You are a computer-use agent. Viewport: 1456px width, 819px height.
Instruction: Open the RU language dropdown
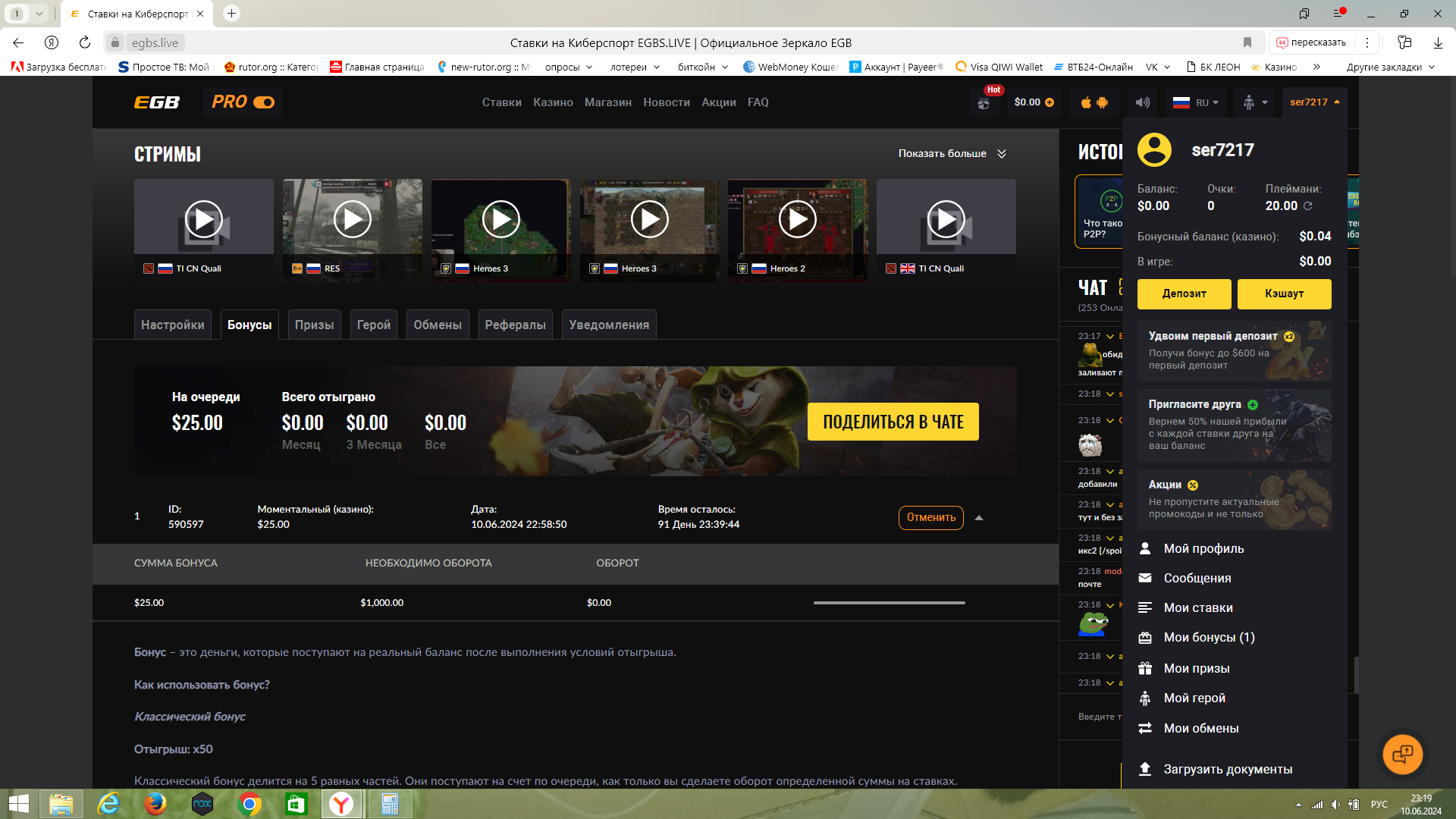[1196, 102]
